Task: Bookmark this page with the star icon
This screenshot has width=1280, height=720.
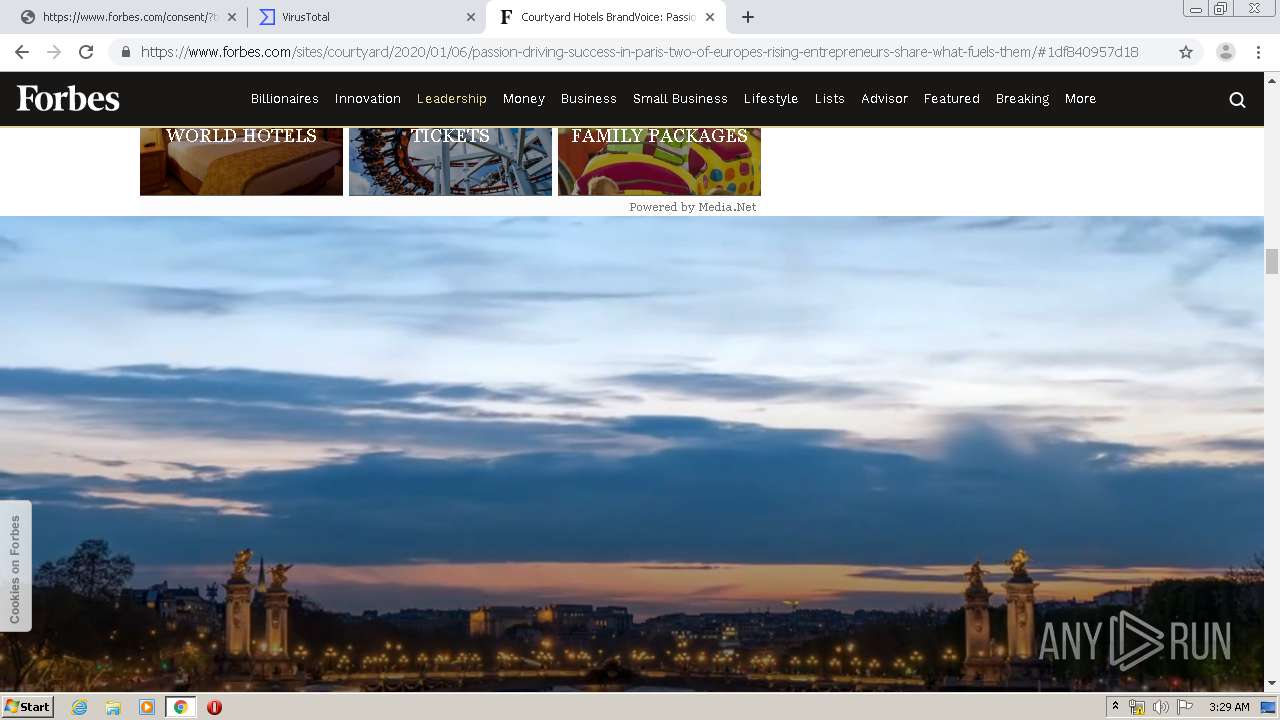Action: 1186,52
